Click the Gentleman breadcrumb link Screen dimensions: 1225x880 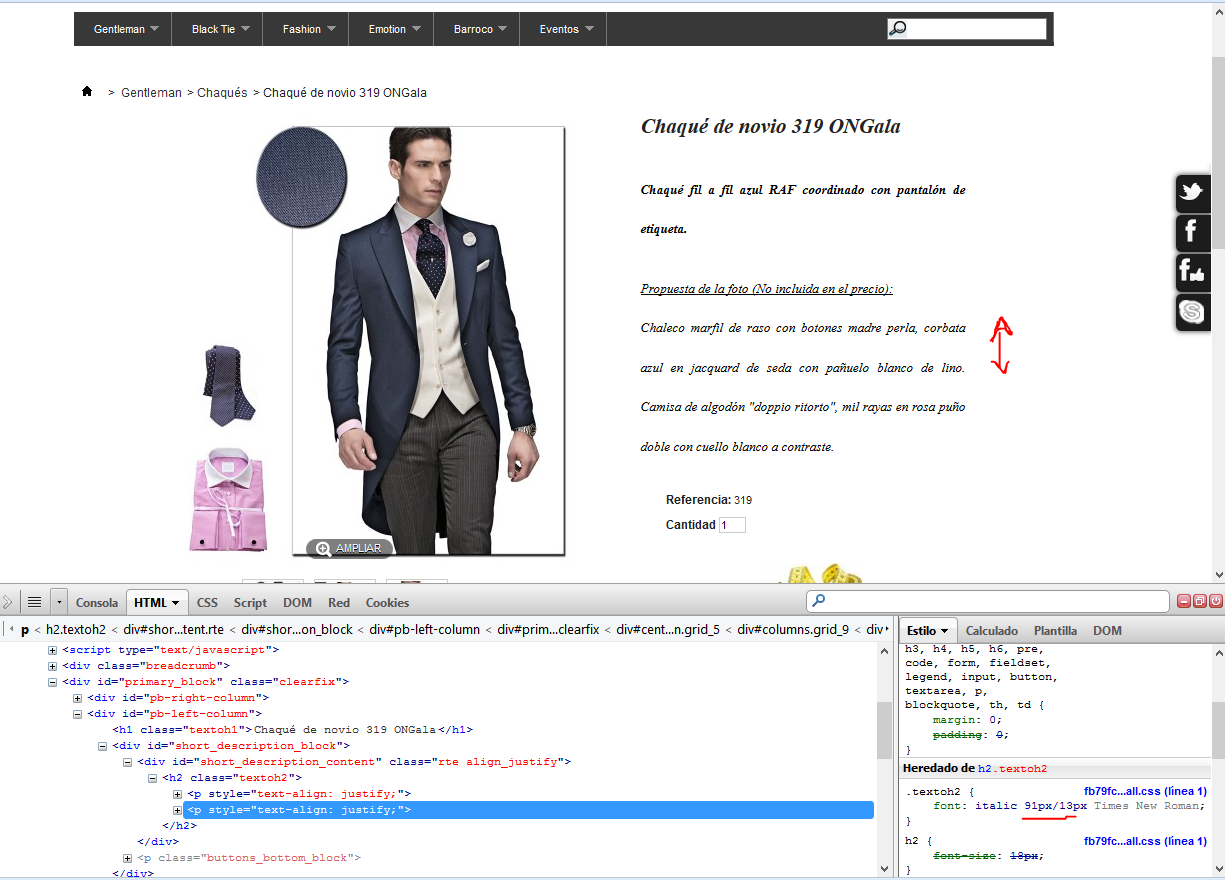(x=151, y=92)
